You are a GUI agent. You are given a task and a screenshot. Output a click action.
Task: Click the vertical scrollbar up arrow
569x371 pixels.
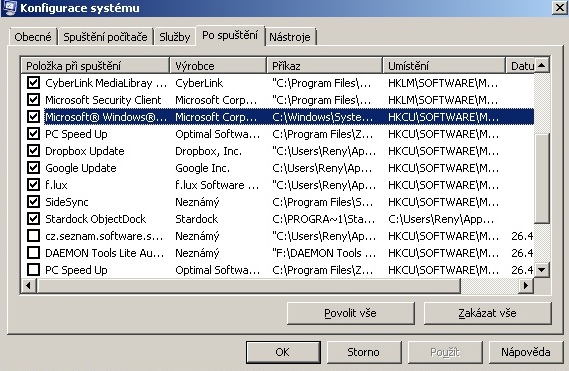542,65
